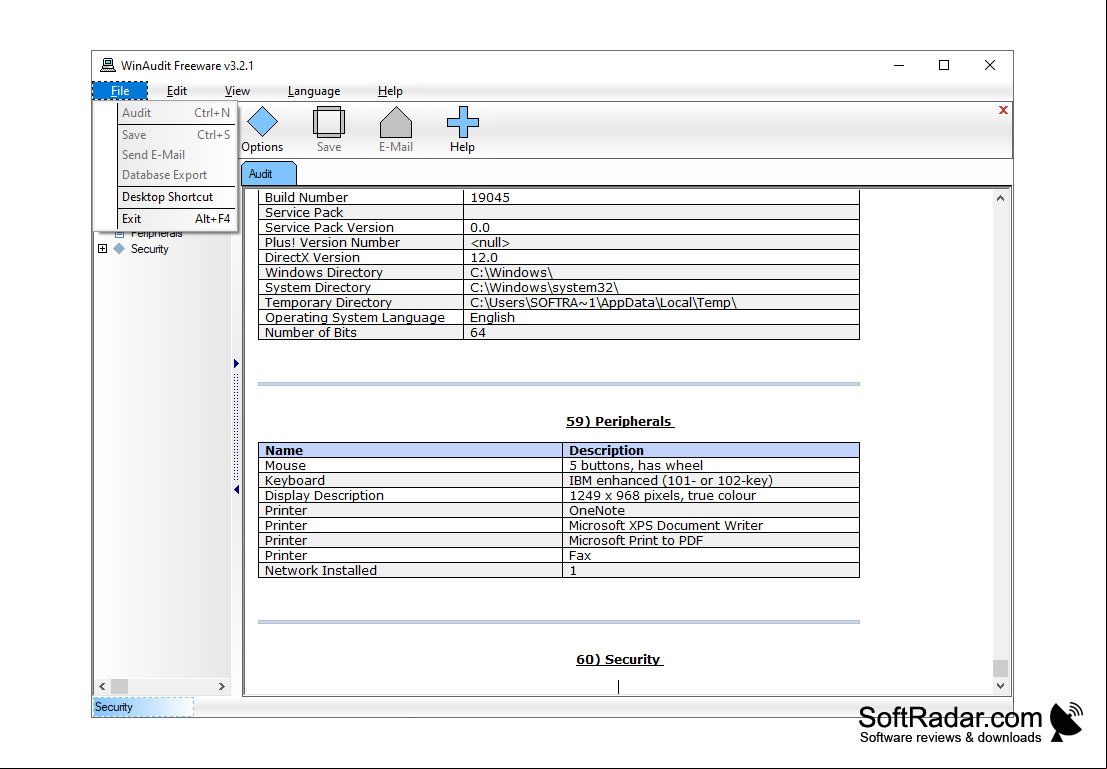Image resolution: width=1107 pixels, height=769 pixels.
Task: Open the Help menu
Action: [x=390, y=91]
